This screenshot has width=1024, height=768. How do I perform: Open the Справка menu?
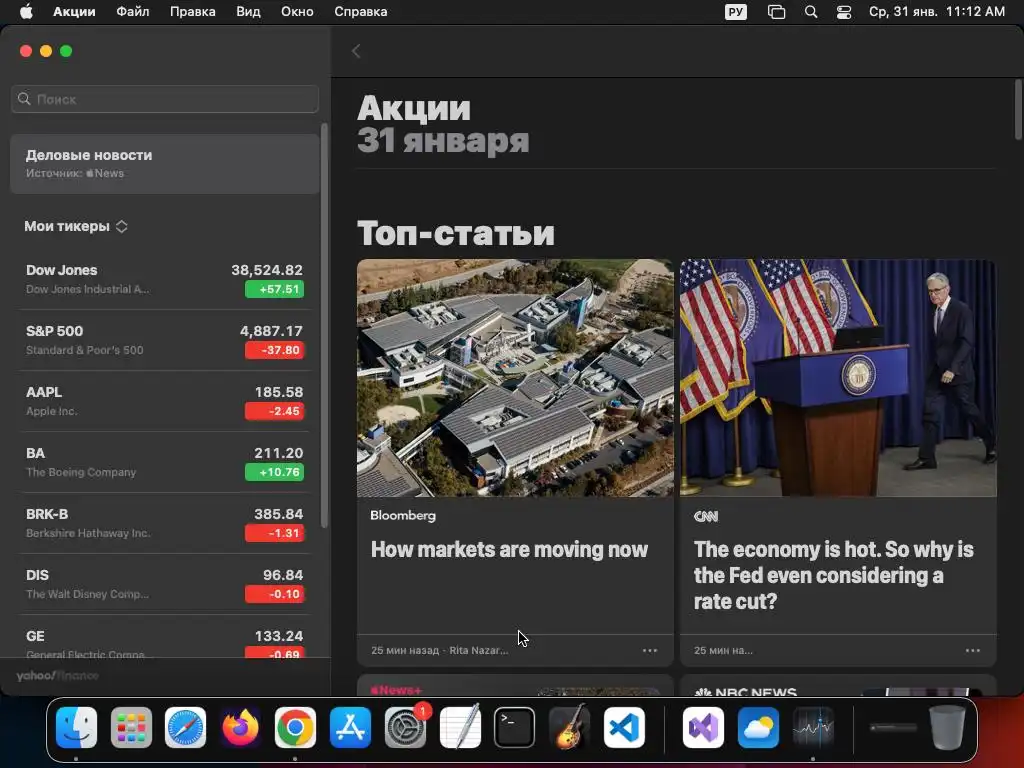(x=360, y=12)
